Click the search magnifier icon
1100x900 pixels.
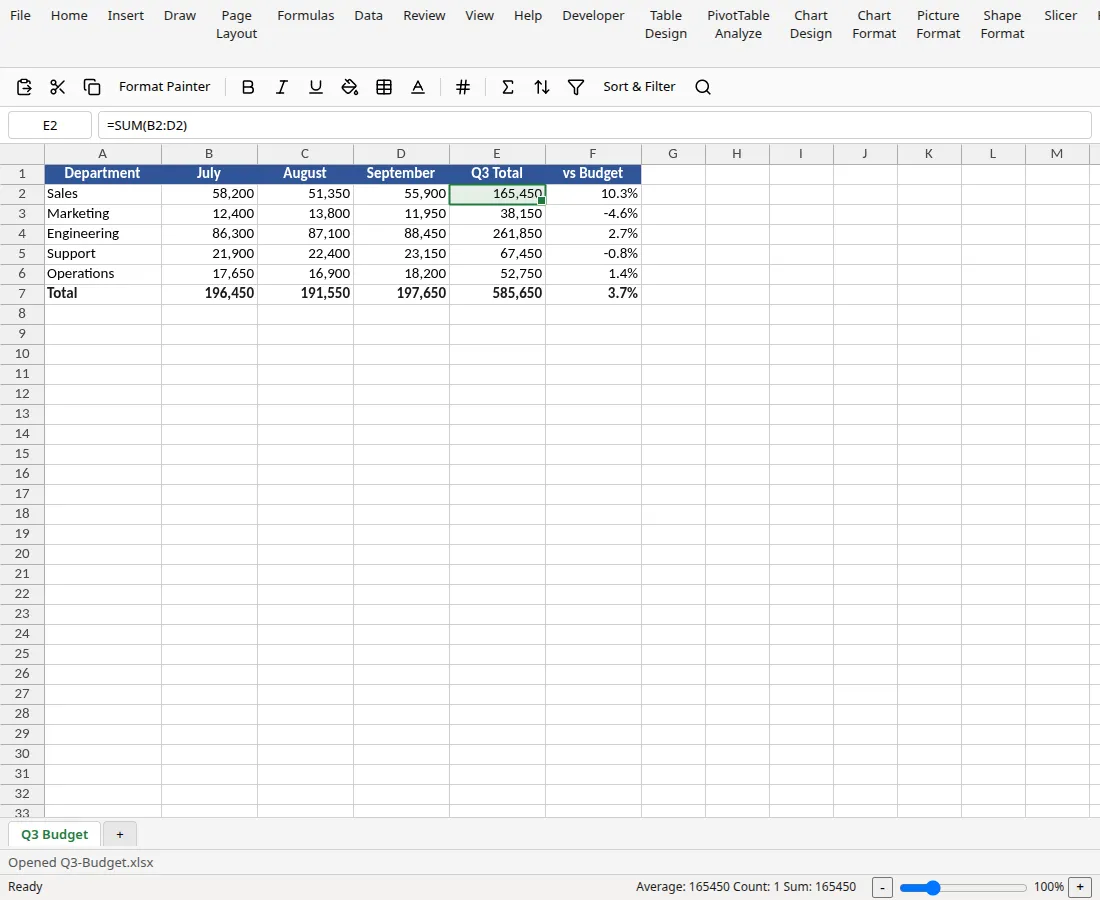tap(703, 87)
